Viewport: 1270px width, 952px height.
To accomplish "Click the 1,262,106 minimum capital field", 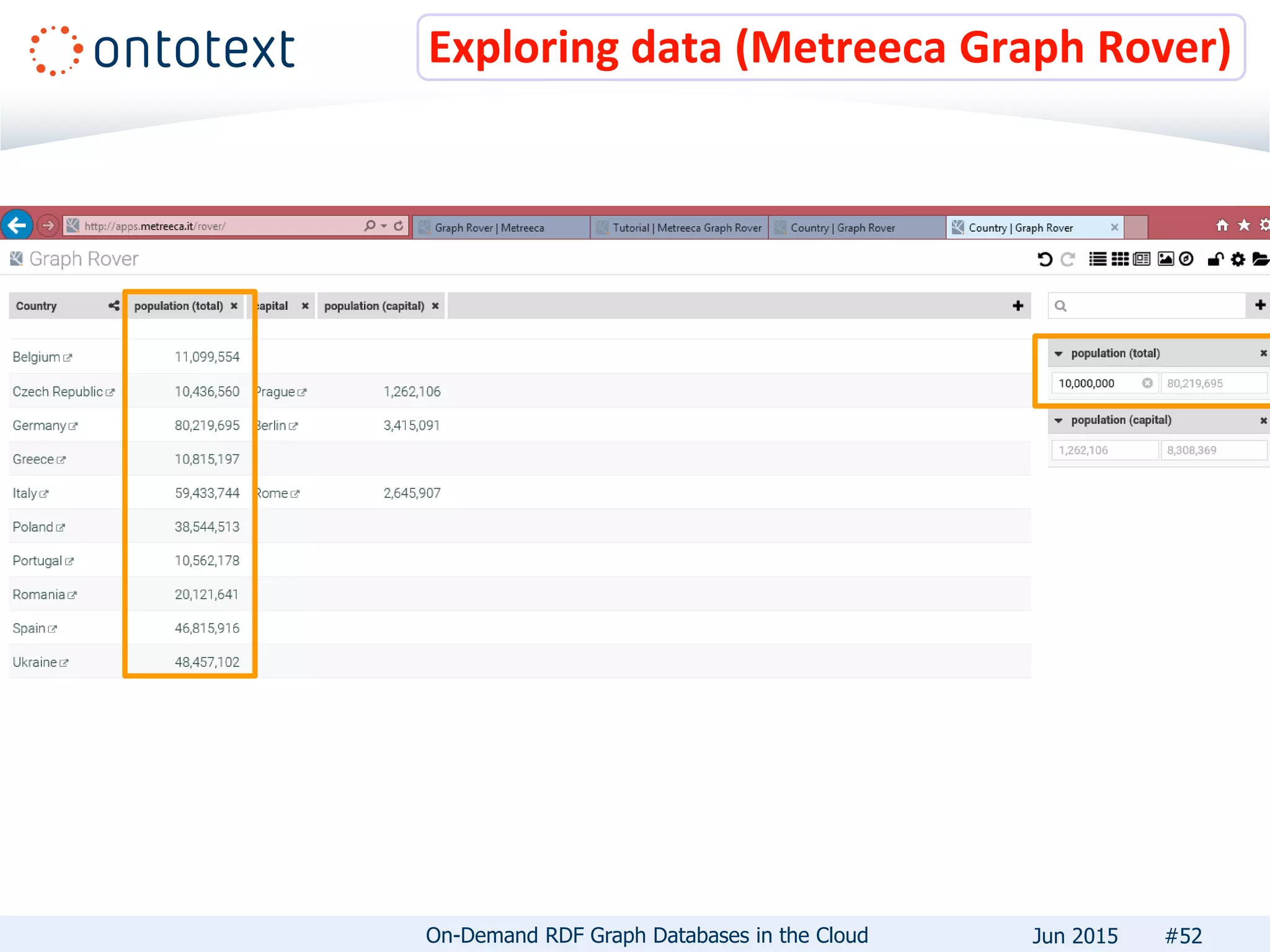I will pos(1105,451).
